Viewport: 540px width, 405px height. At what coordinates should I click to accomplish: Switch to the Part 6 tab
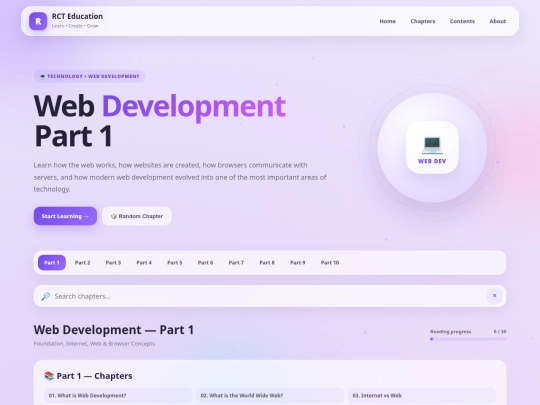tap(205, 263)
